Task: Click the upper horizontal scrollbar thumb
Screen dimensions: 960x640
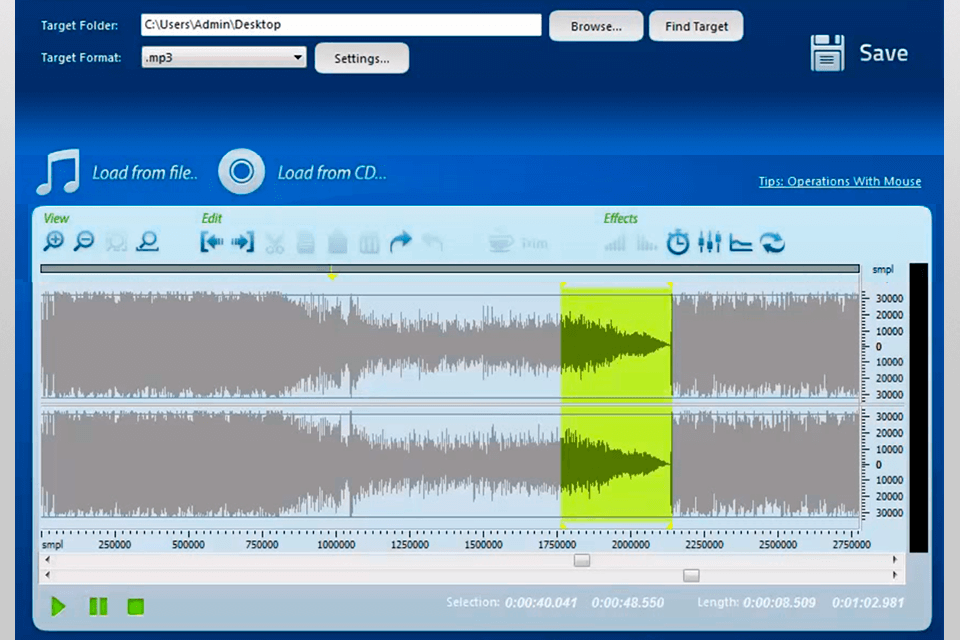Action: pos(581,561)
